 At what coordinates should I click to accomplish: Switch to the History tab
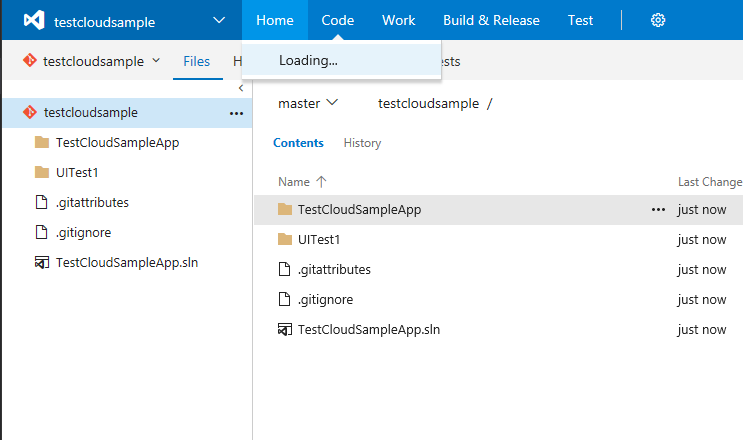point(362,143)
